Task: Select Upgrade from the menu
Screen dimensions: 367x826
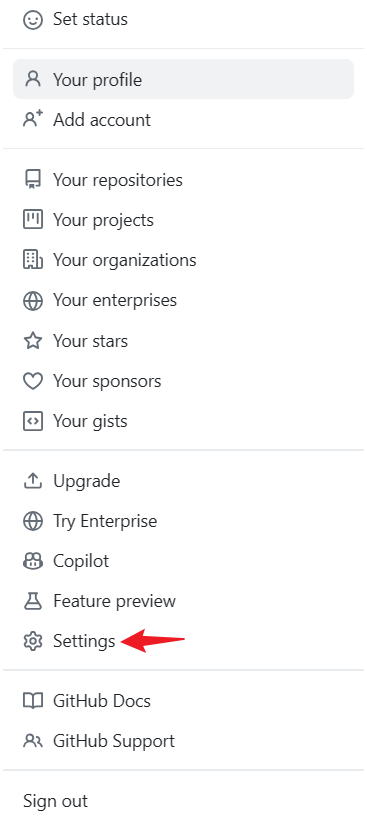Action: [x=183, y=481]
